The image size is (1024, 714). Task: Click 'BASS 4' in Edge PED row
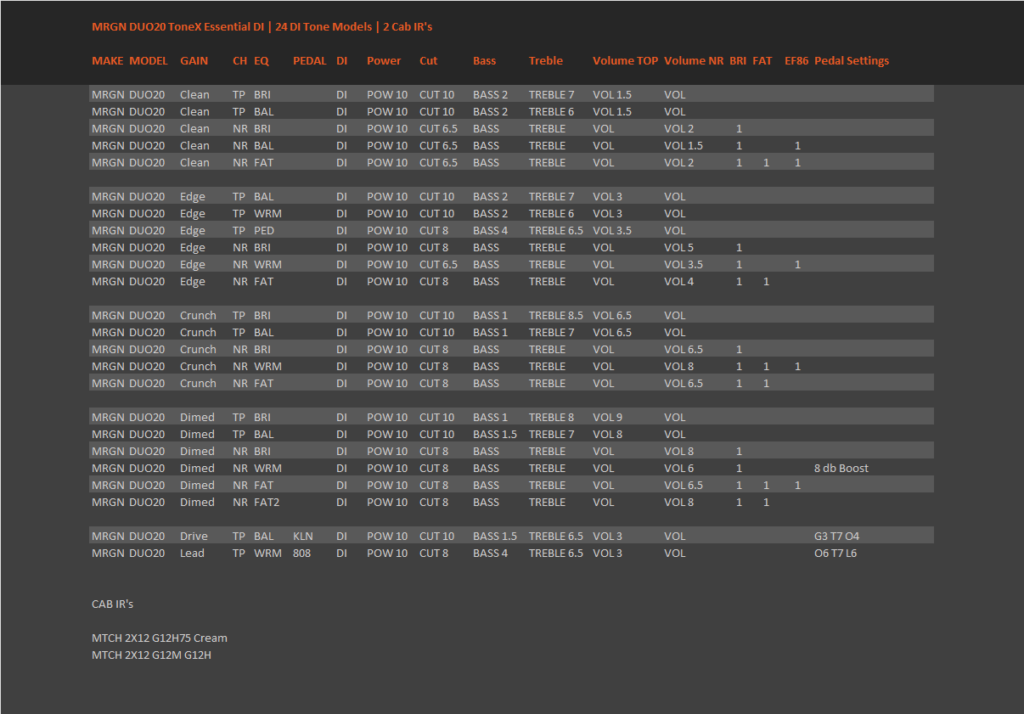click(490, 231)
